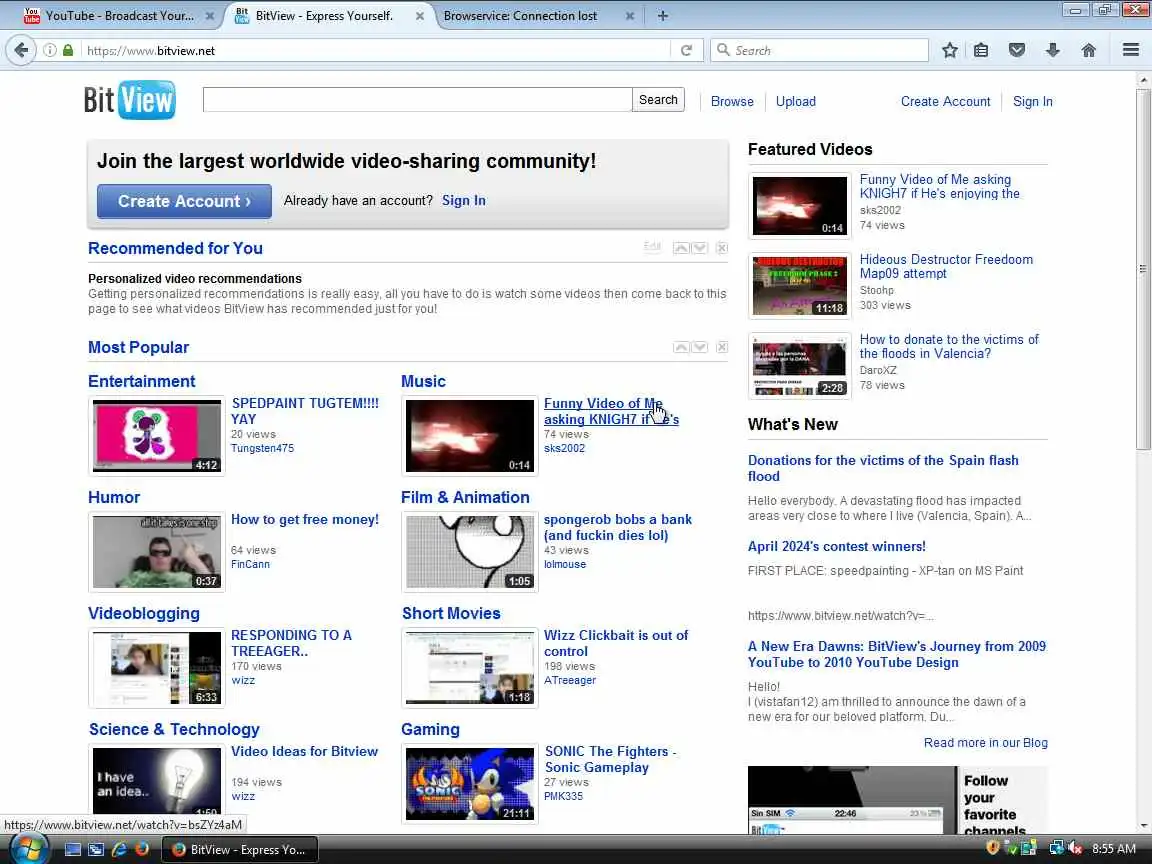Remove the Most Popular module
This screenshot has height=864, width=1152.
coord(722,347)
